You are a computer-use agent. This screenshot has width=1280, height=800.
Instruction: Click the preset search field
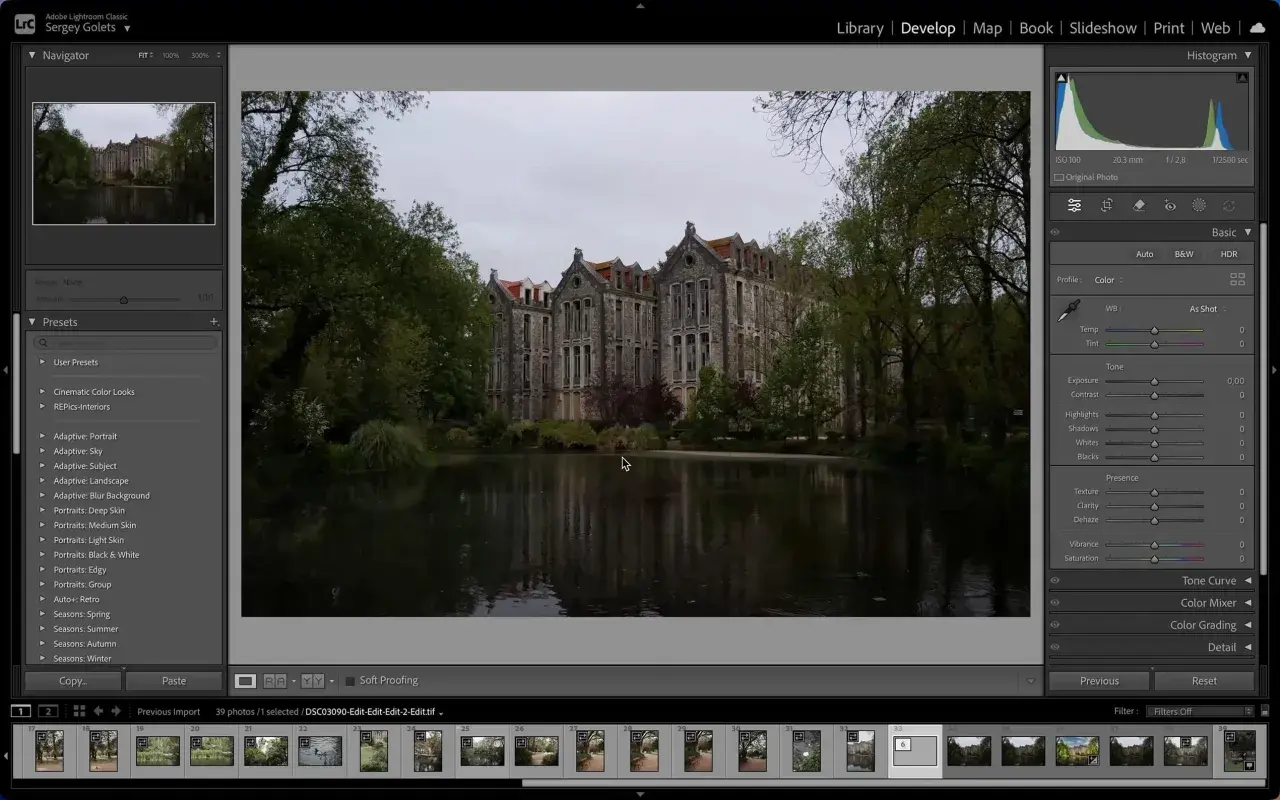[x=127, y=343]
